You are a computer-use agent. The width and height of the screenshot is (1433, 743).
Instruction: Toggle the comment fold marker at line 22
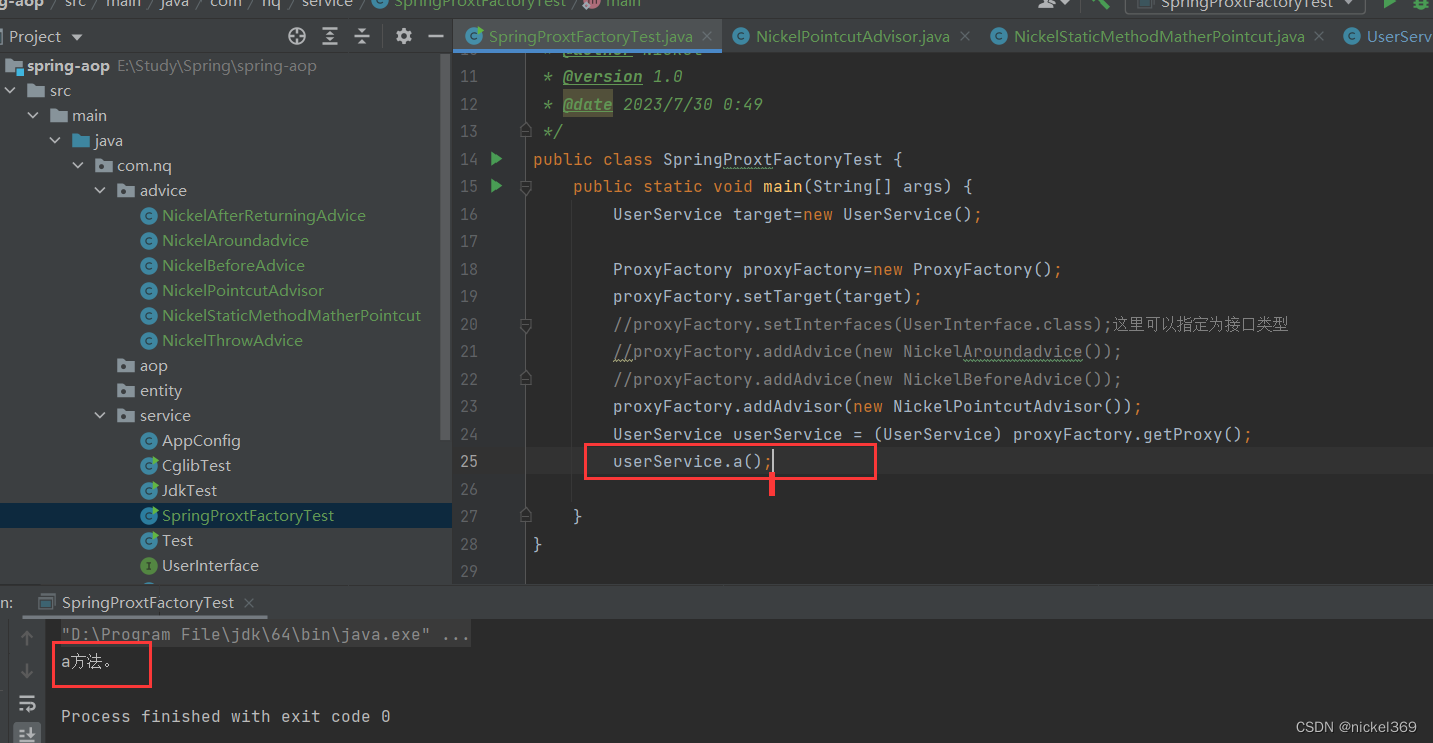[526, 379]
